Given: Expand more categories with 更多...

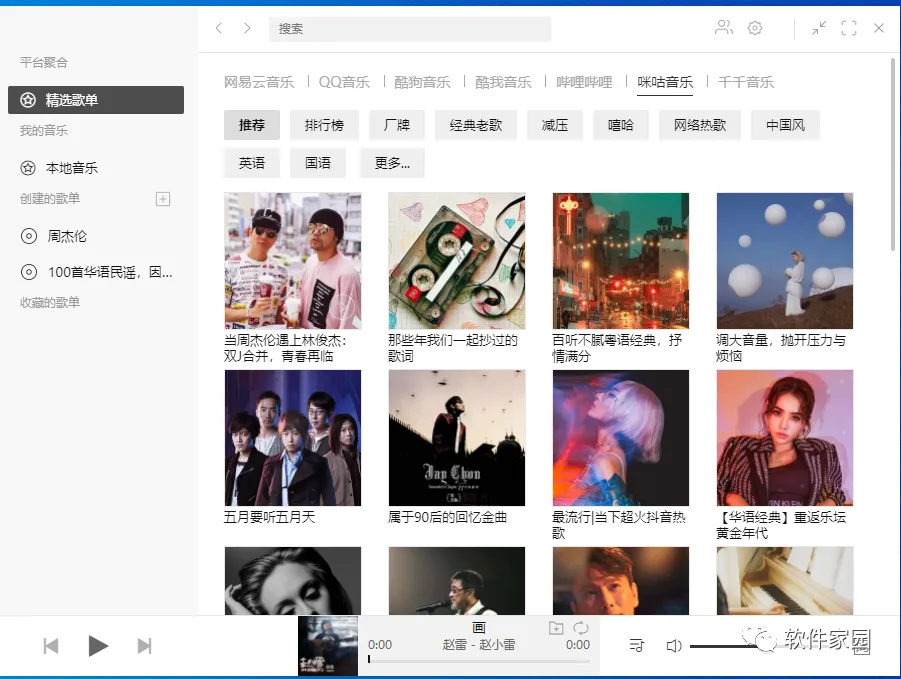Looking at the screenshot, I should 392,163.
